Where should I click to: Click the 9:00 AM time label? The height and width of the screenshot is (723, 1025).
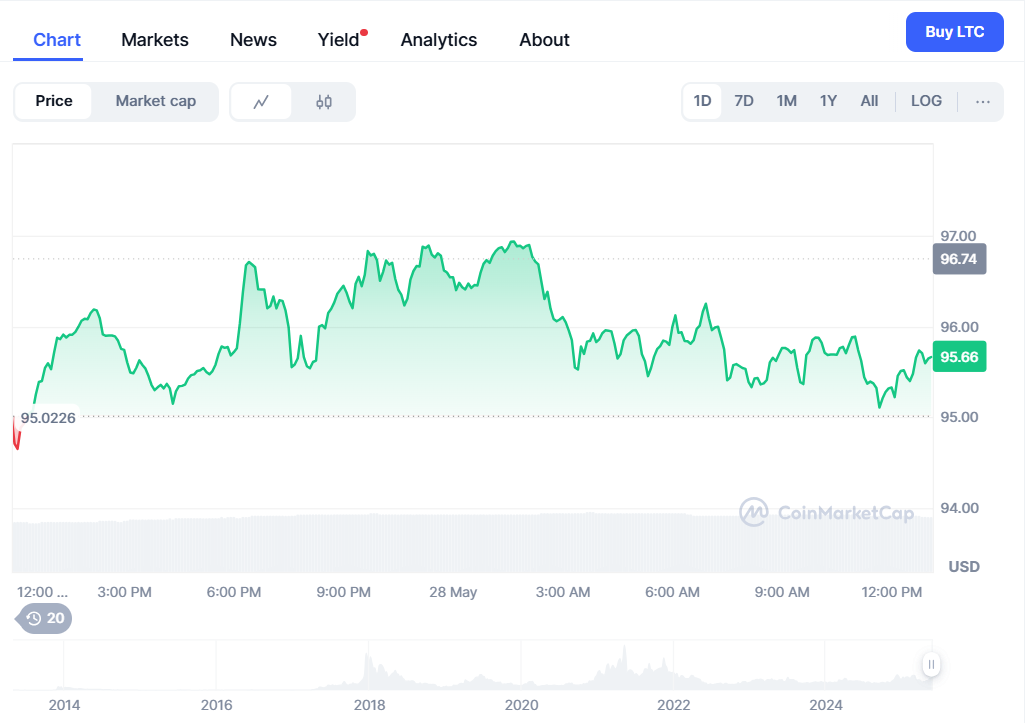click(782, 592)
